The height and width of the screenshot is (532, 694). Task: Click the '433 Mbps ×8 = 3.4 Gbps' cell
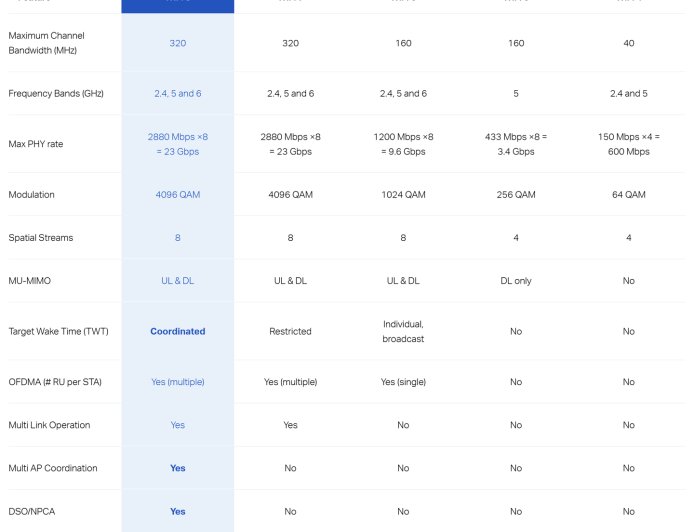[516, 144]
